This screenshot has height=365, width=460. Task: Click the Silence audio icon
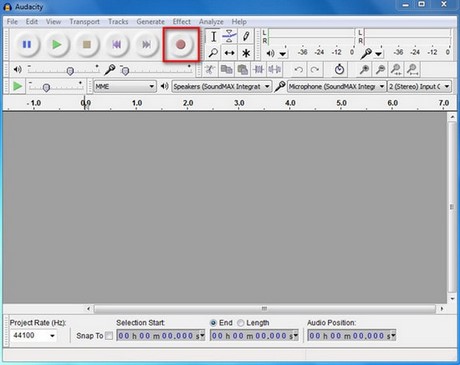274,70
